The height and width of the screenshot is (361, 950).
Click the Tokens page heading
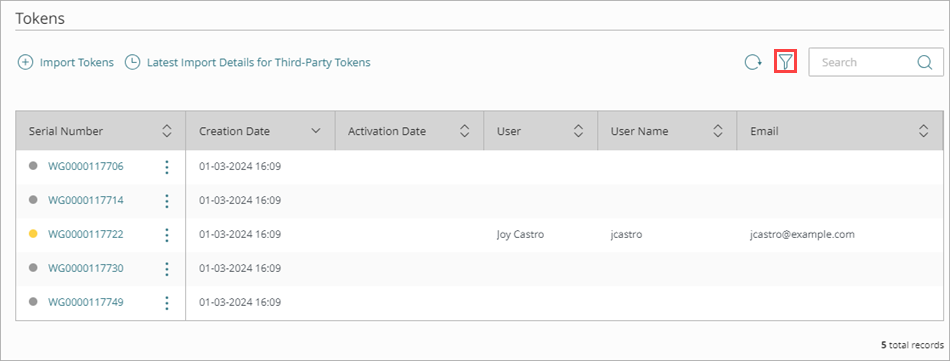[x=40, y=18]
